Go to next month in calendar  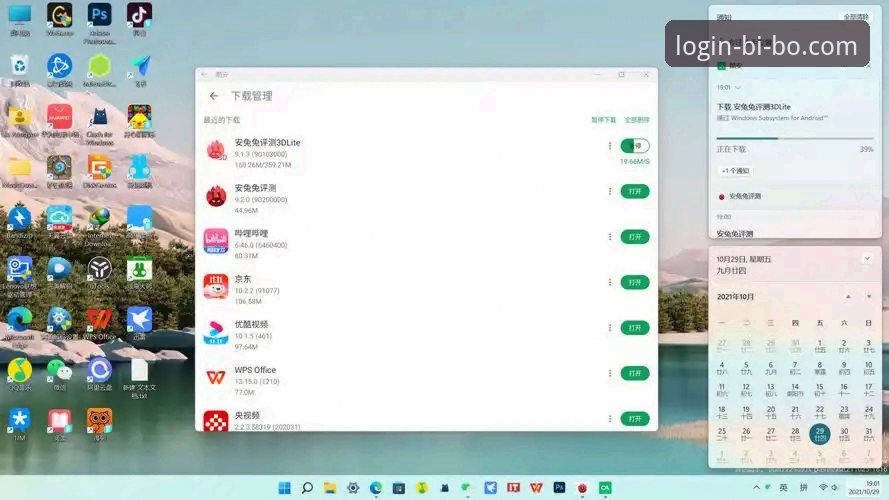click(x=869, y=297)
